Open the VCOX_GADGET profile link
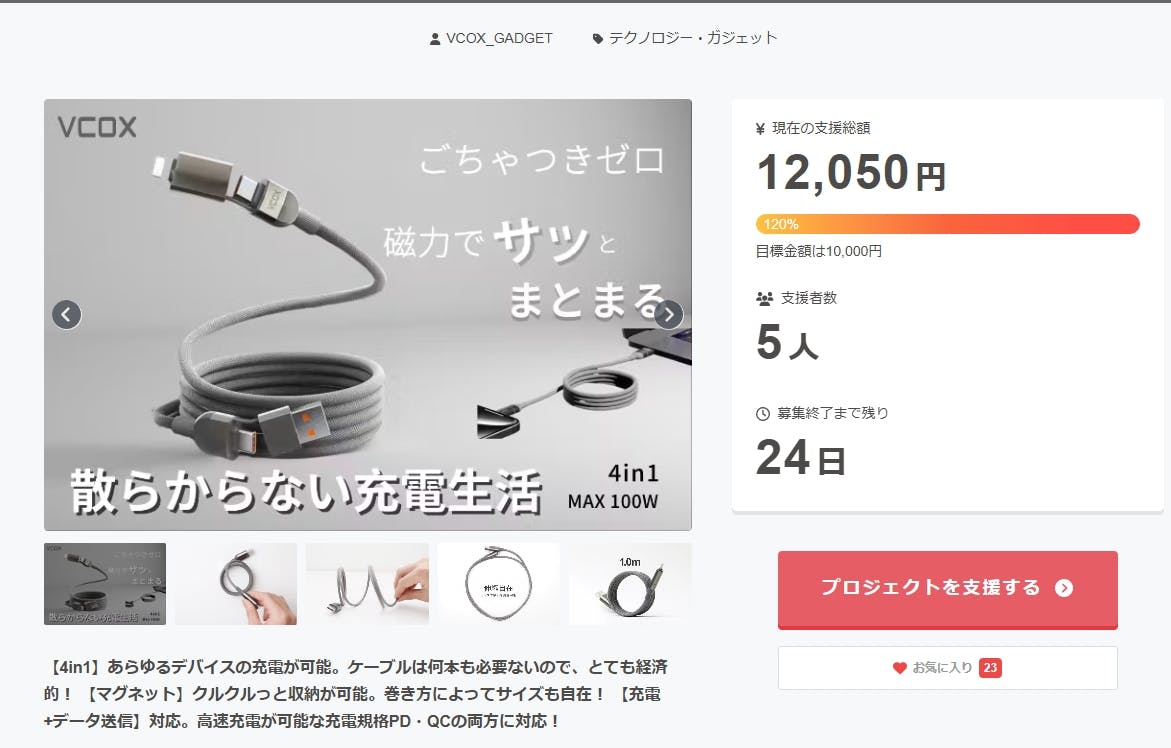 tap(499, 38)
